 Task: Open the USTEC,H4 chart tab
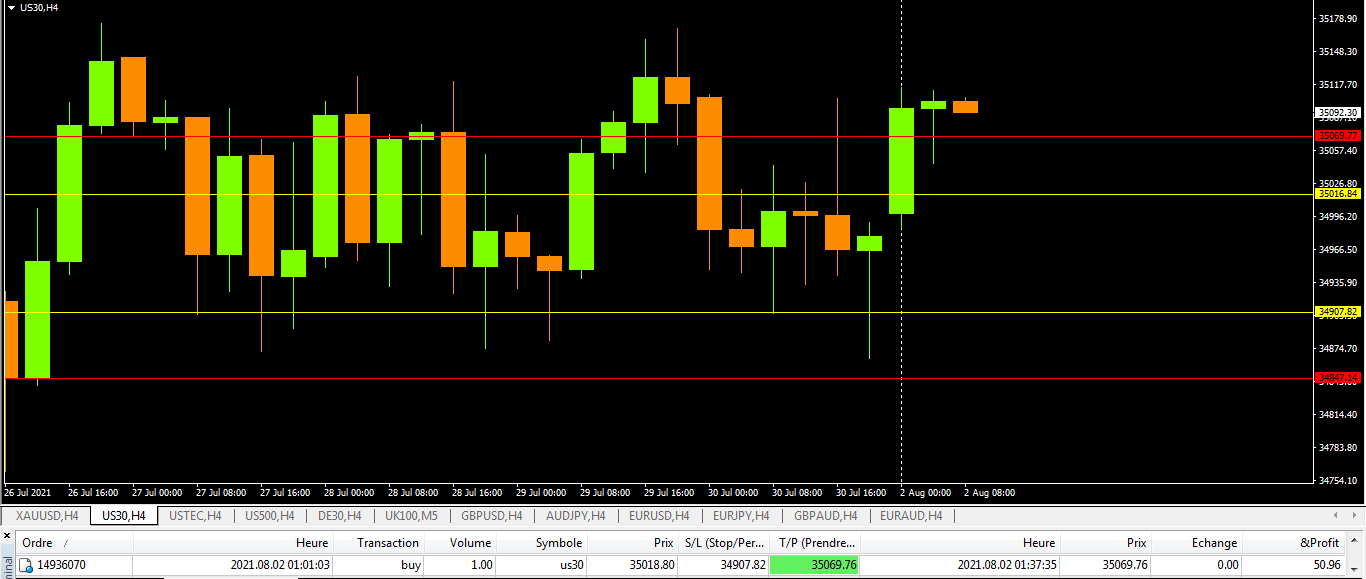click(x=195, y=516)
